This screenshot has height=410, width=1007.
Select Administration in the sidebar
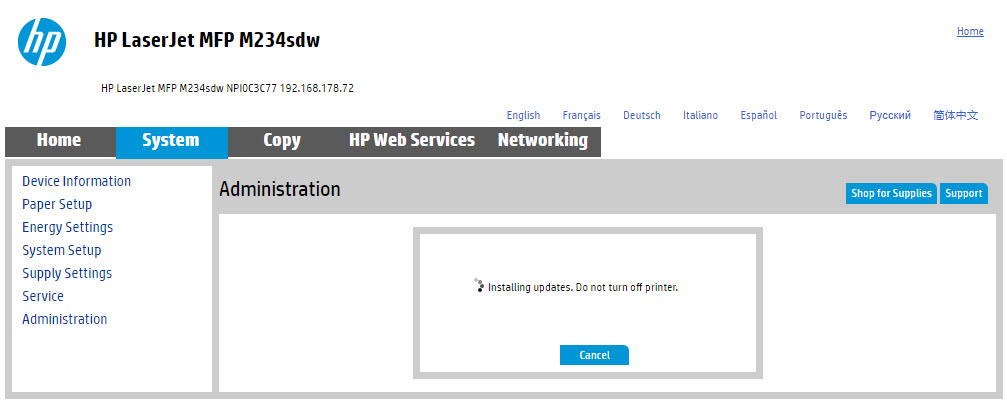64,319
